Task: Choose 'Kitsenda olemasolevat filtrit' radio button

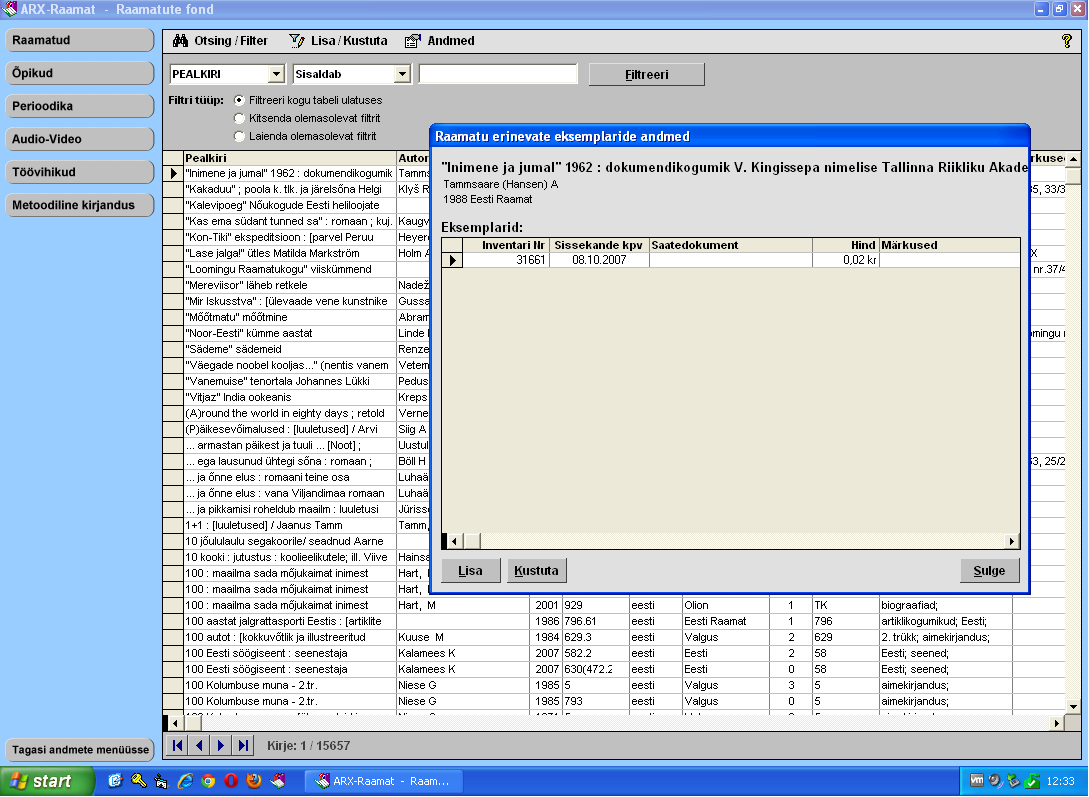Action: coord(239,118)
